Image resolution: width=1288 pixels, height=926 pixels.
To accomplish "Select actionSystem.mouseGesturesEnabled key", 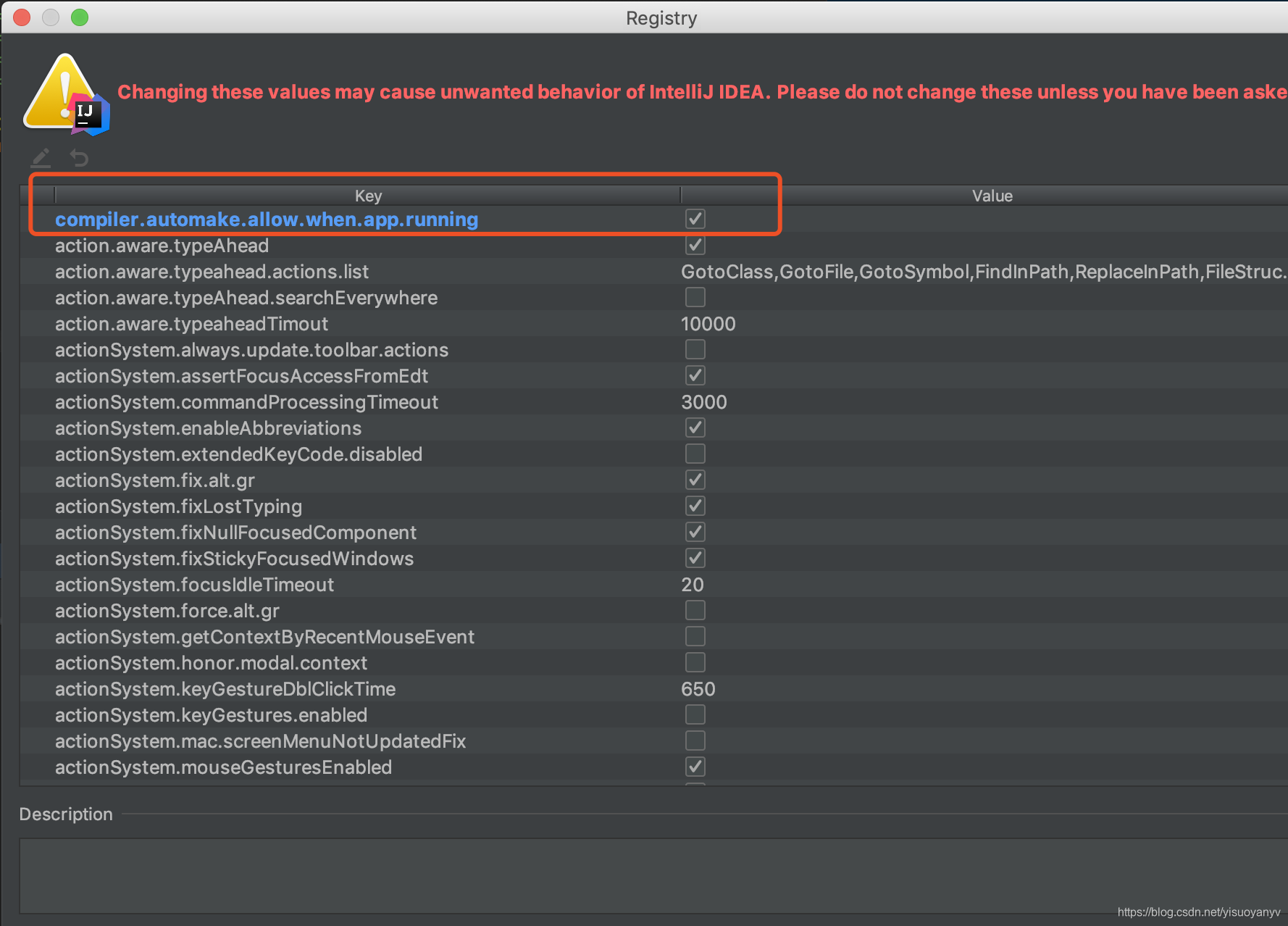I will pyautogui.click(x=223, y=767).
